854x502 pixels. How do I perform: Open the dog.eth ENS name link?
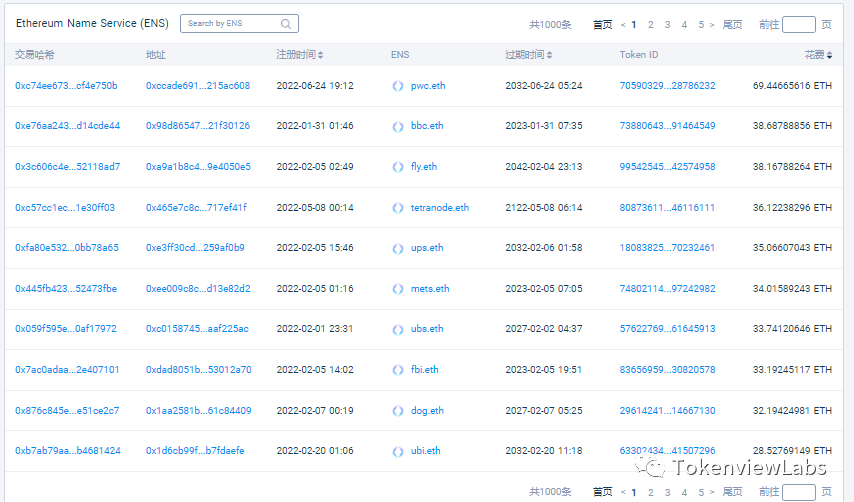[428, 411]
